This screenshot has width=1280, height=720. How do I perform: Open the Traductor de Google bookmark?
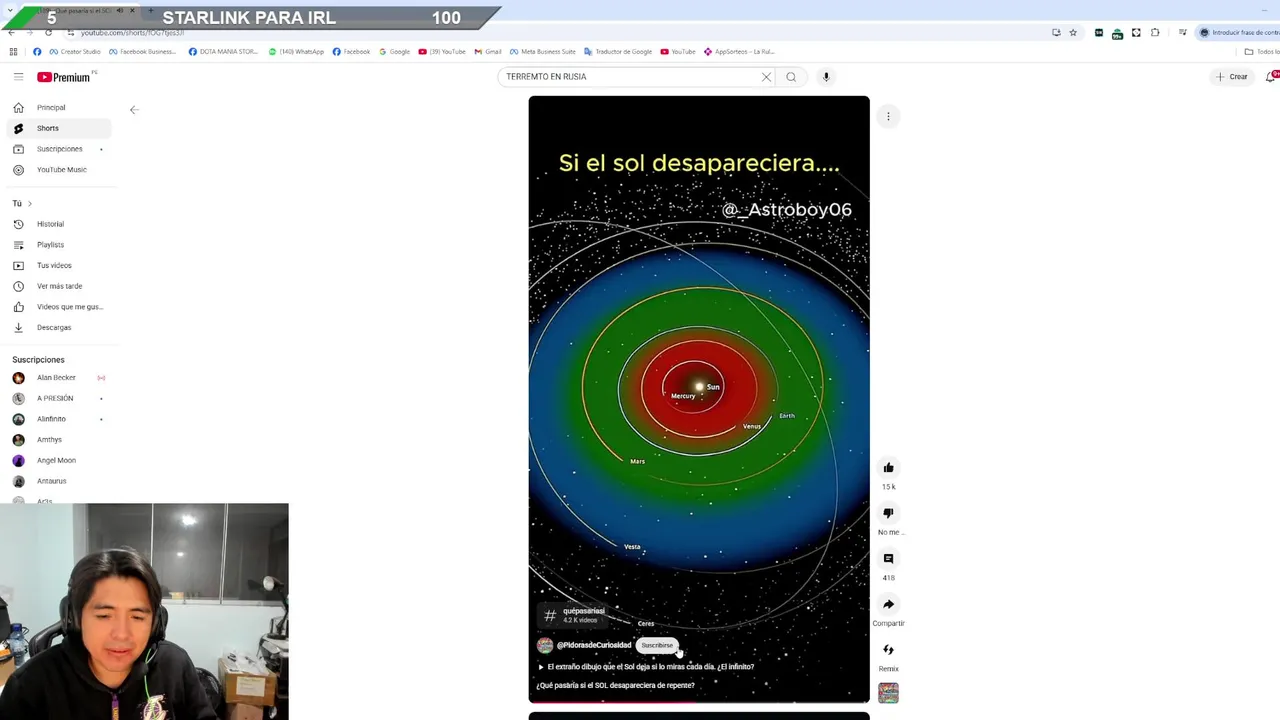click(x=618, y=52)
